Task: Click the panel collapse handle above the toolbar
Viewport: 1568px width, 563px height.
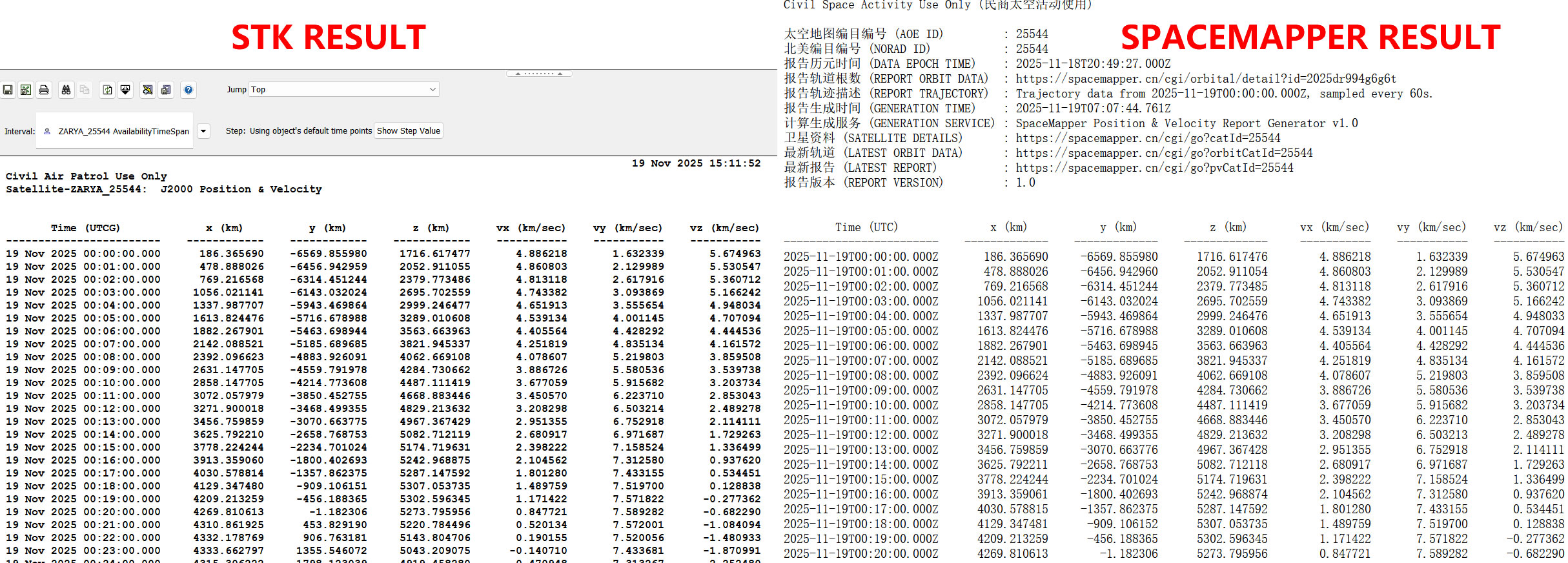Action: (539, 74)
